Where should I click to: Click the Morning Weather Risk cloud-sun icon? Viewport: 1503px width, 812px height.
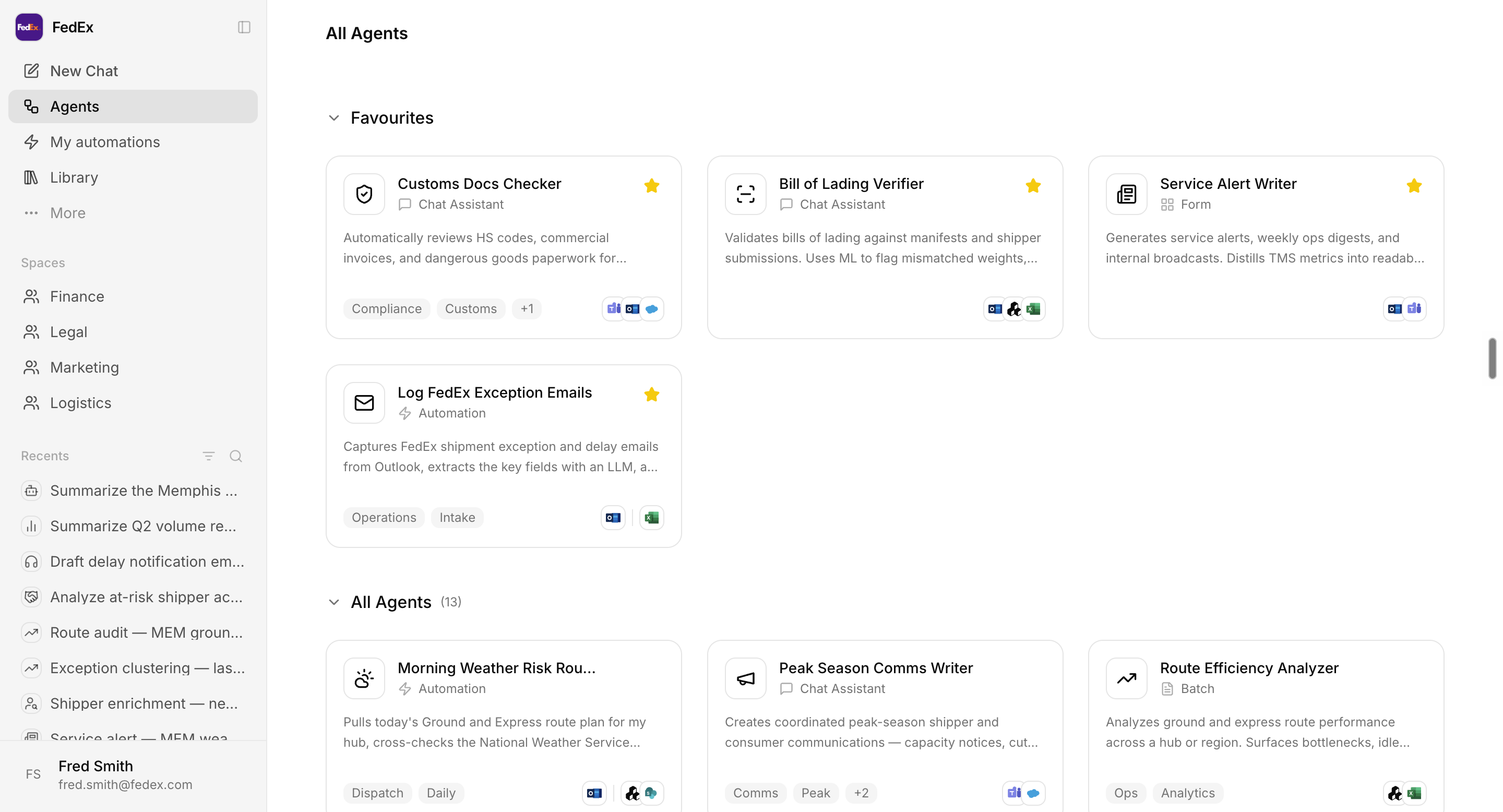[x=364, y=678]
